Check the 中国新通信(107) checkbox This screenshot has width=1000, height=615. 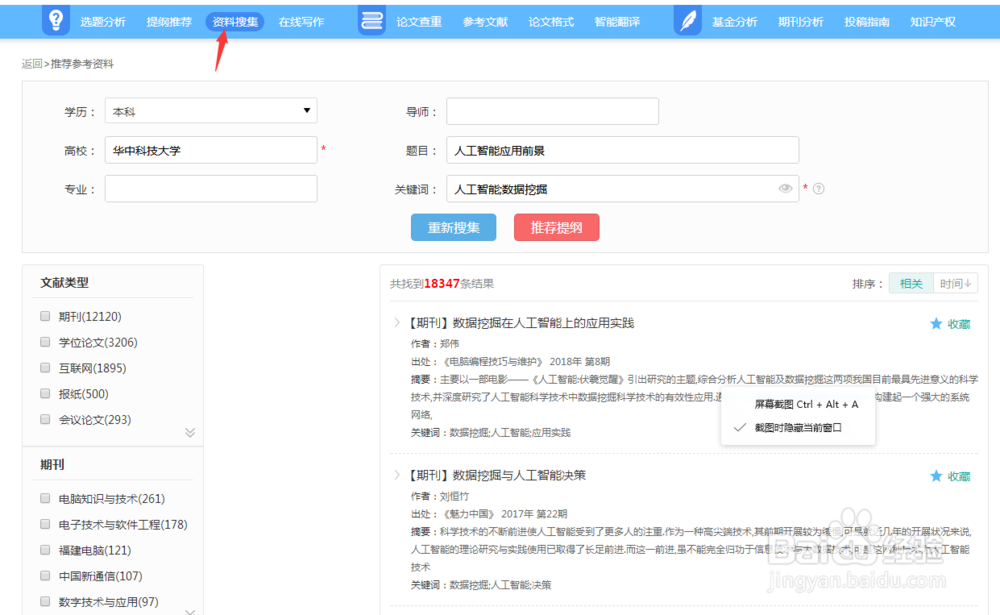click(x=45, y=575)
